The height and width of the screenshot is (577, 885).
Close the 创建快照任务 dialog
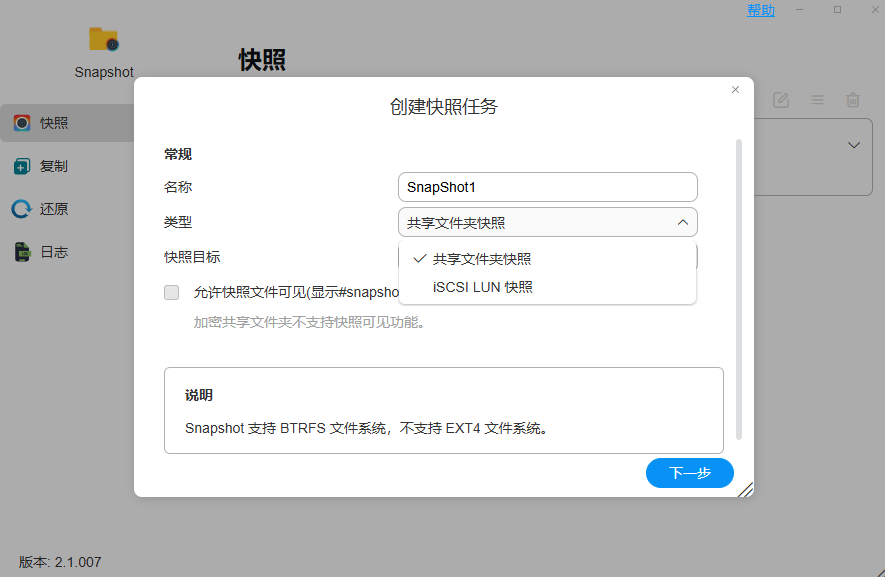click(735, 90)
